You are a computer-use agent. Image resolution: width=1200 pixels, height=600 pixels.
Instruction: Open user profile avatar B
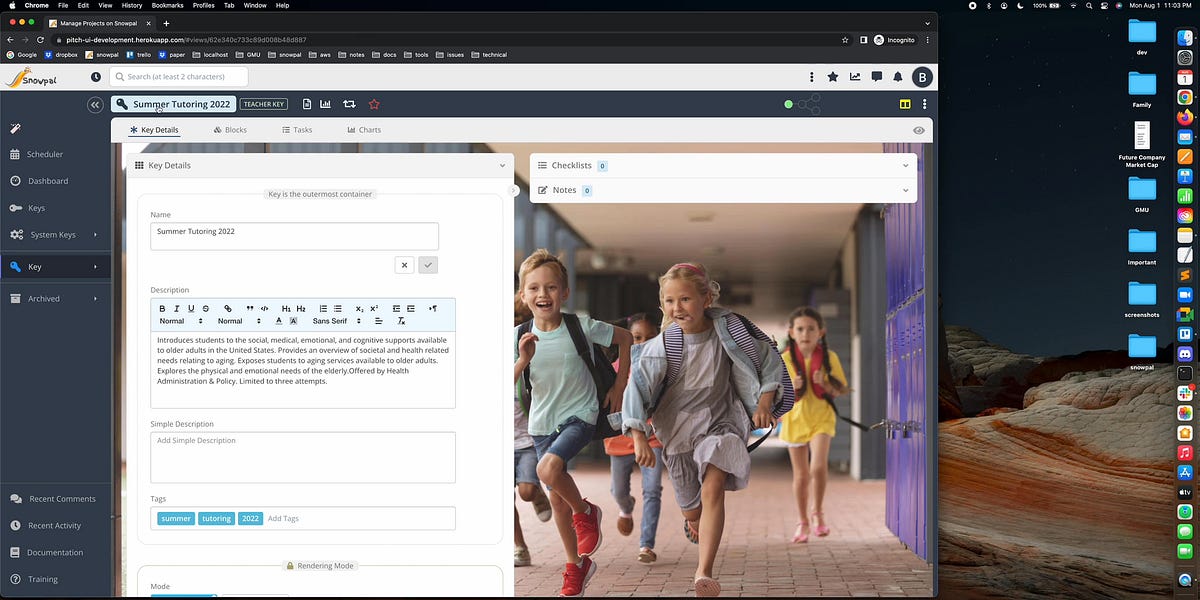pos(922,77)
